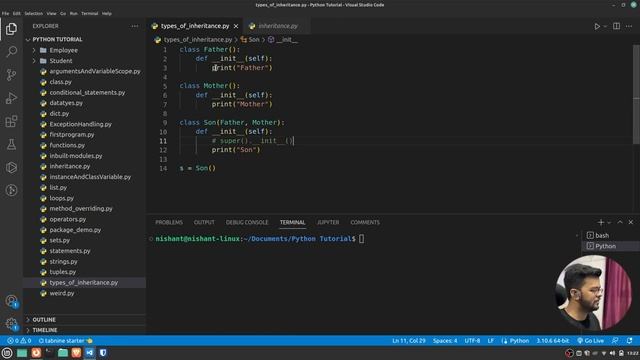This screenshot has width=640, height=360.
Task: Open the terminal icon in taskbar
Action: click(x=49, y=353)
